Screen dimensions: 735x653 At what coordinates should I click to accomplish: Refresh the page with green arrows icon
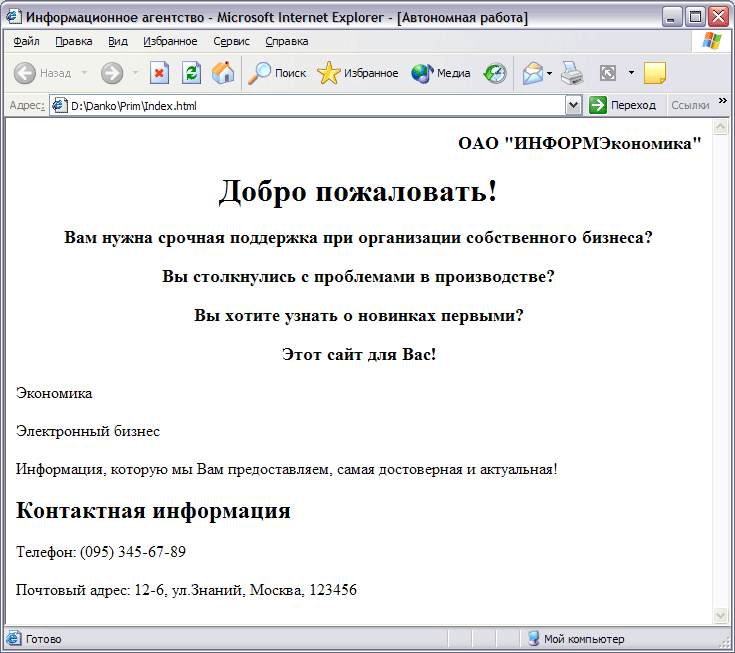click(191, 73)
